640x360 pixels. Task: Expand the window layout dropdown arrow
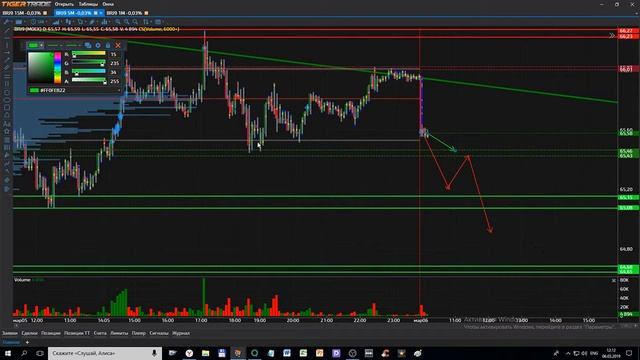click(x=25, y=22)
